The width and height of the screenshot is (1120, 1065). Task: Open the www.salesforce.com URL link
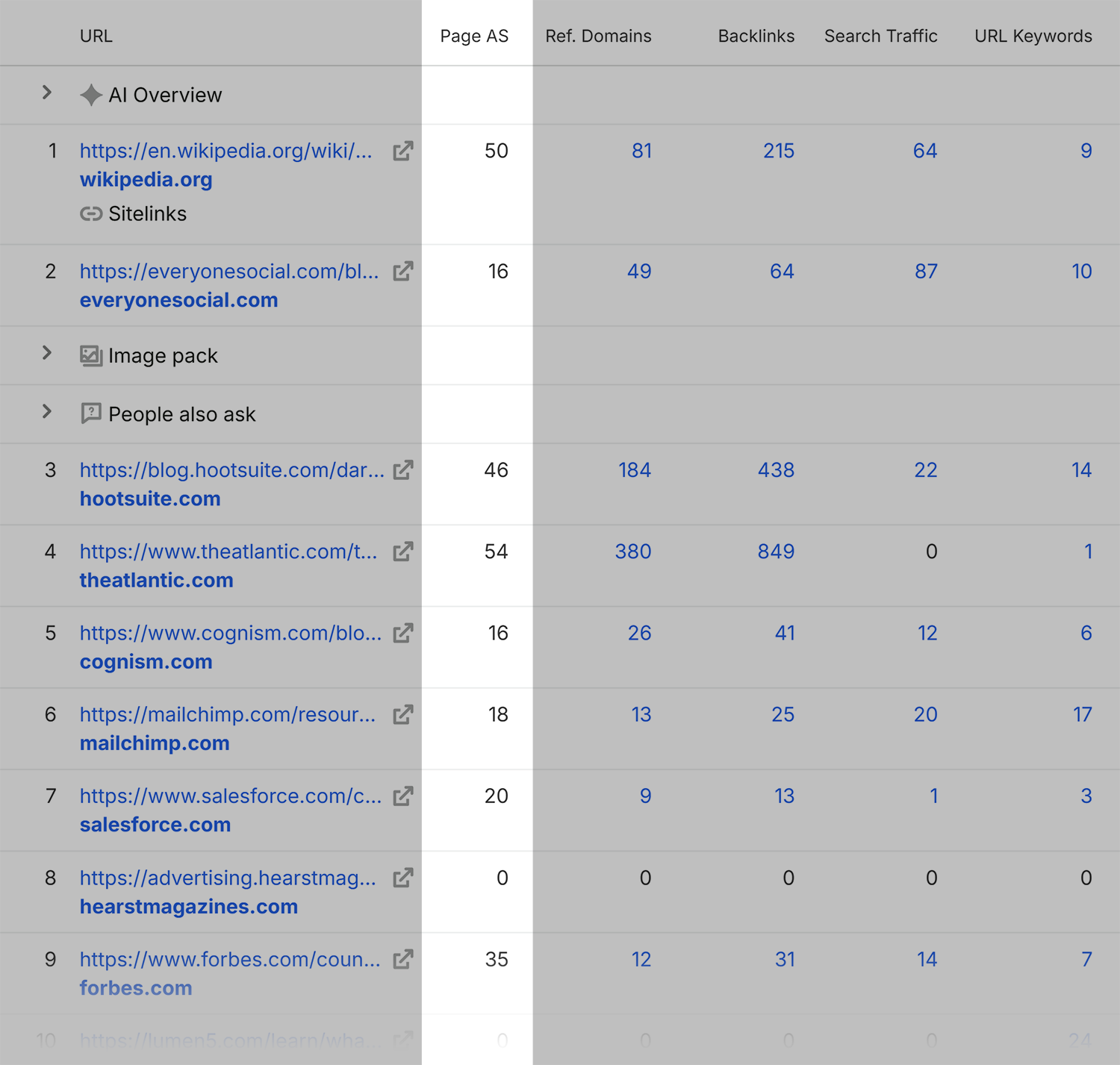[x=231, y=796]
